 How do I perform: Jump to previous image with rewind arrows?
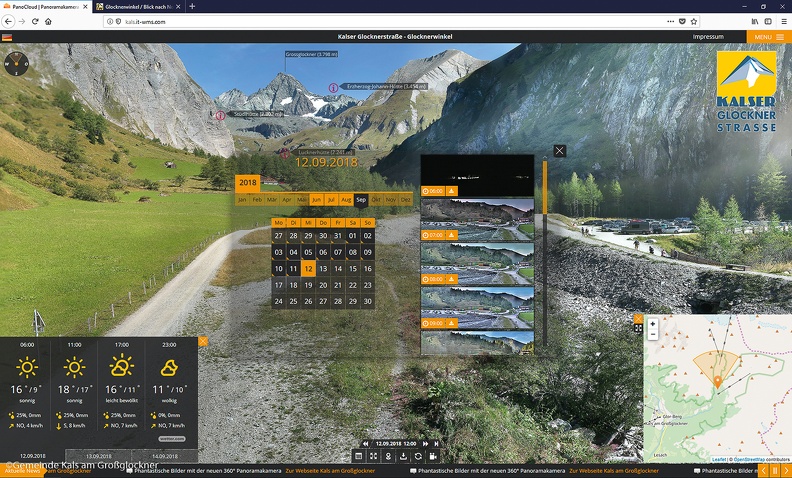pyautogui.click(x=366, y=444)
